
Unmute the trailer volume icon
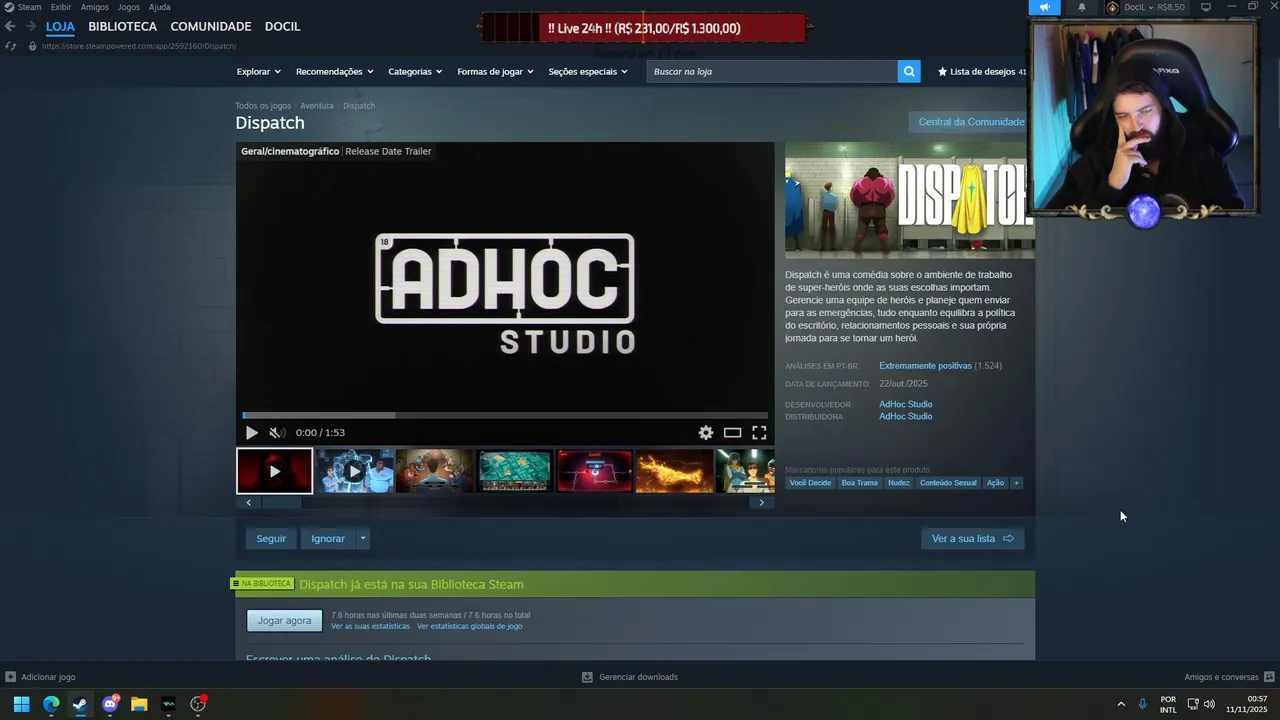(x=277, y=433)
